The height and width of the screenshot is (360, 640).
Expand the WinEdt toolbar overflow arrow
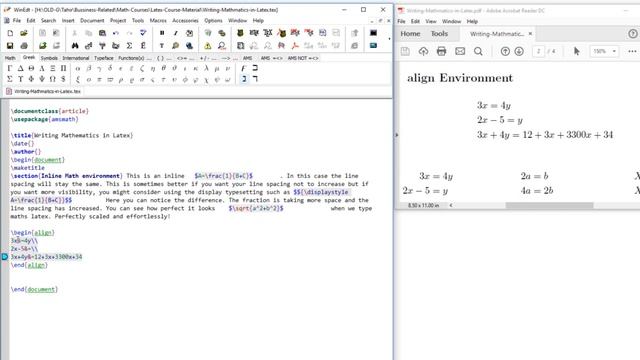pyautogui.click(x=389, y=39)
